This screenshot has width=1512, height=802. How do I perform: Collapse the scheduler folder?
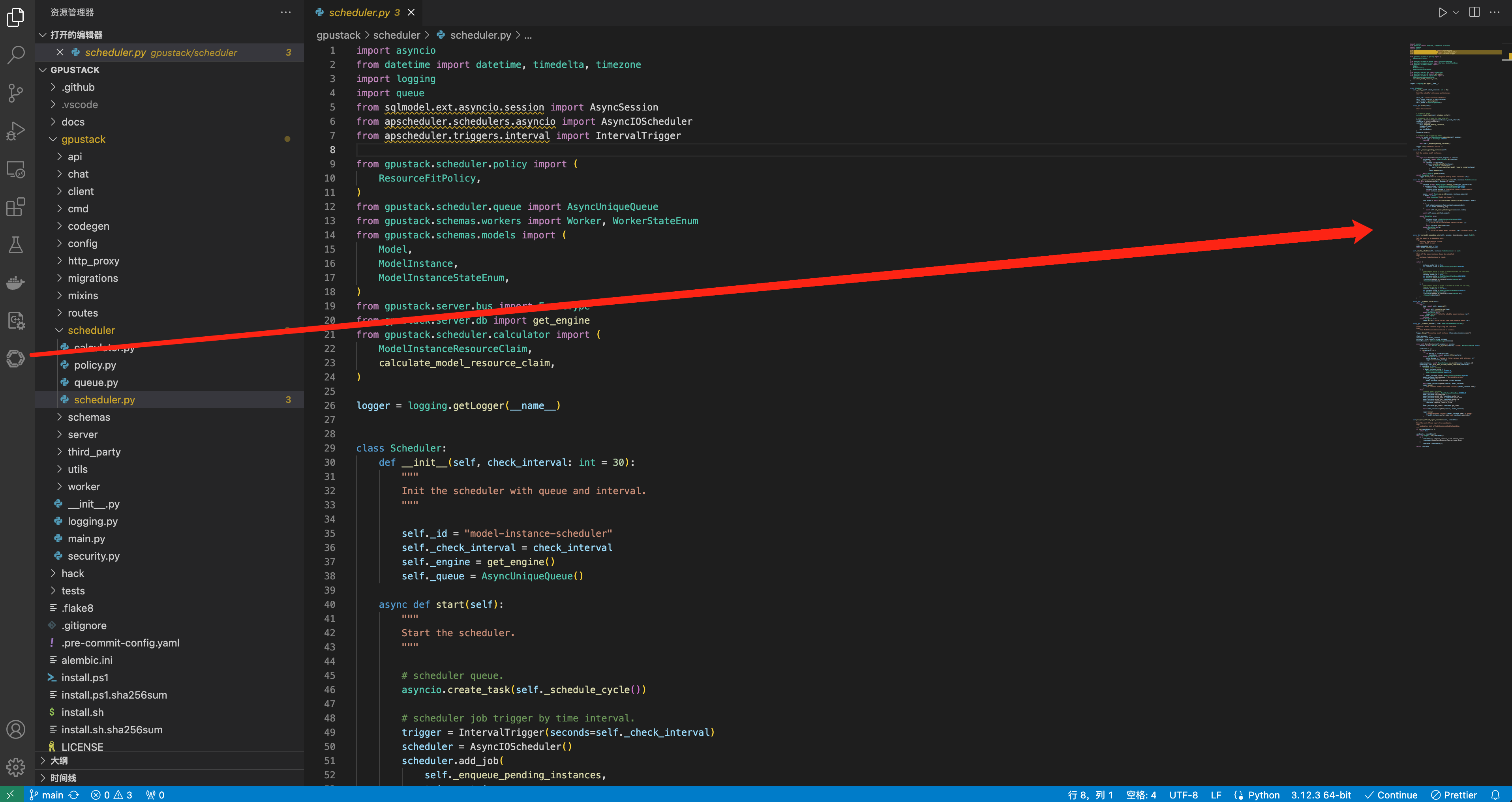click(x=91, y=330)
